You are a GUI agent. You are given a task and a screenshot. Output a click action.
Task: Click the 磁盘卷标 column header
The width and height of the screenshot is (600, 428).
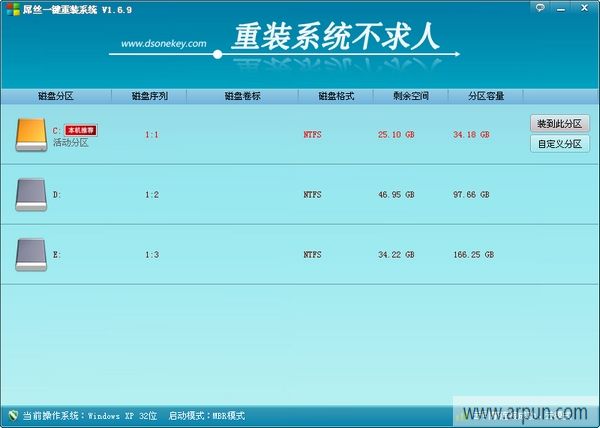(242, 97)
